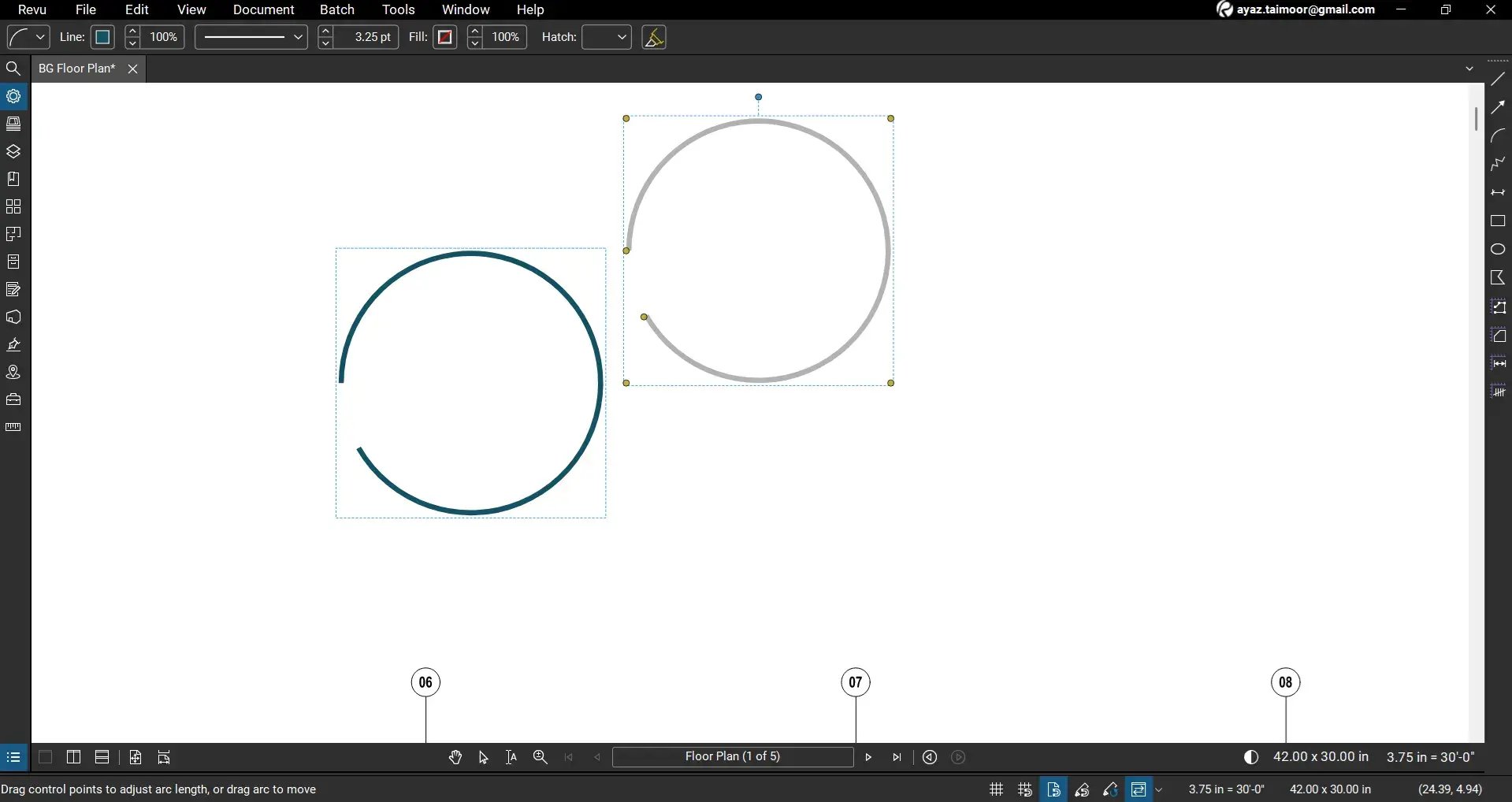This screenshot has width=1512, height=802.
Task: Jump to the last page
Action: [897, 757]
